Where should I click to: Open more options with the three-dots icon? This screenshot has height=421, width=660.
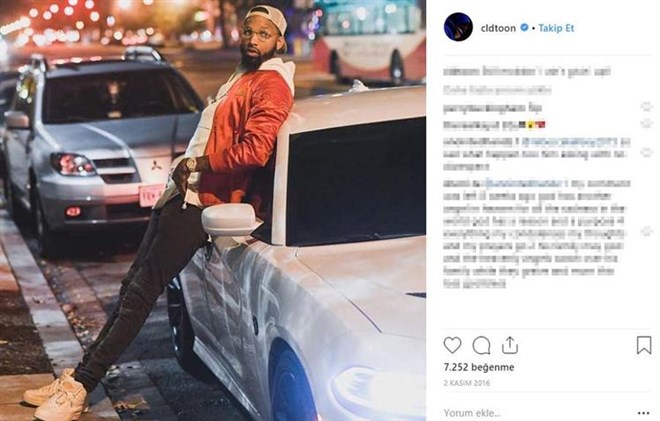(x=644, y=413)
